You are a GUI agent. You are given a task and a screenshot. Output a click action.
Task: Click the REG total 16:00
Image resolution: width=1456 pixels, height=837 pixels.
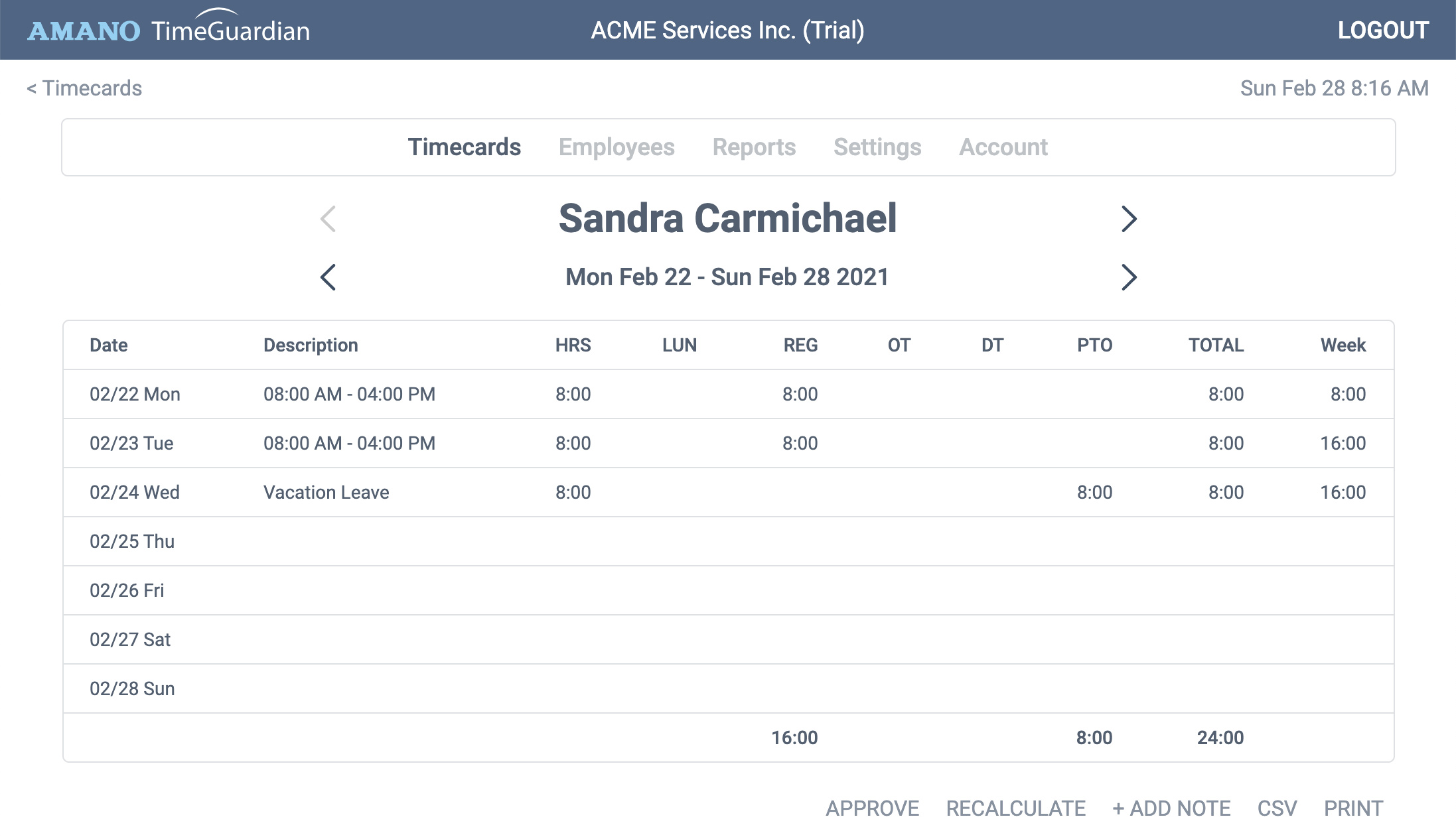pyautogui.click(x=794, y=738)
